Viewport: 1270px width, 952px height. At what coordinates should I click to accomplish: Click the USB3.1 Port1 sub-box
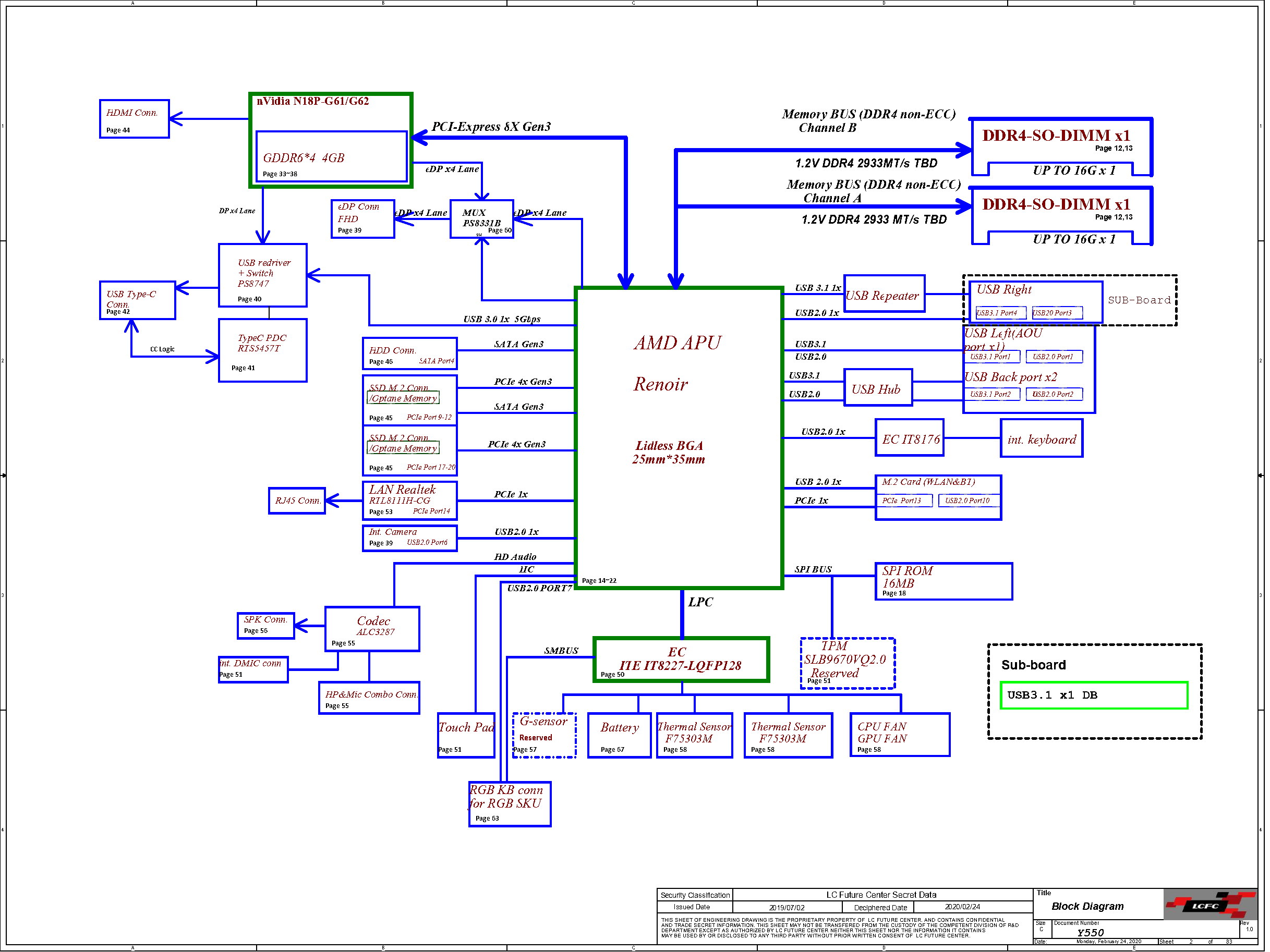tap(991, 357)
